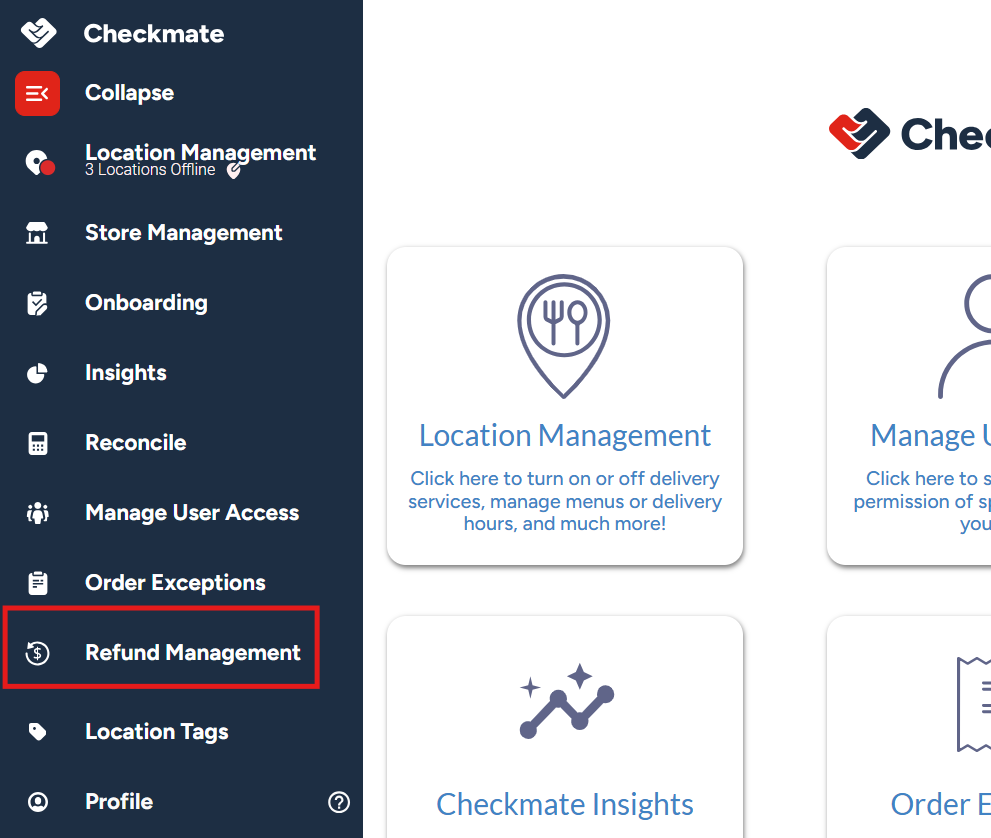Image resolution: width=991 pixels, height=838 pixels.
Task: Click the sparkle line chart Insights icon
Action: [566, 701]
